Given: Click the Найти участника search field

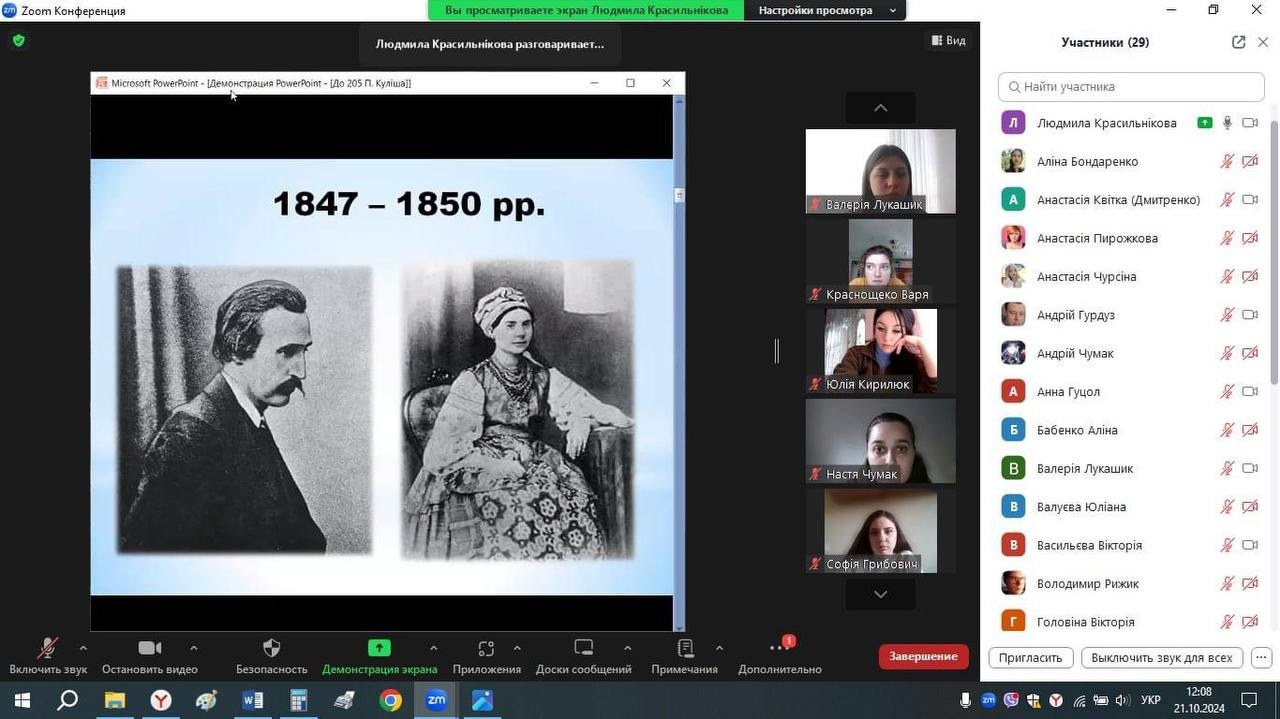Looking at the screenshot, I should 1131,87.
